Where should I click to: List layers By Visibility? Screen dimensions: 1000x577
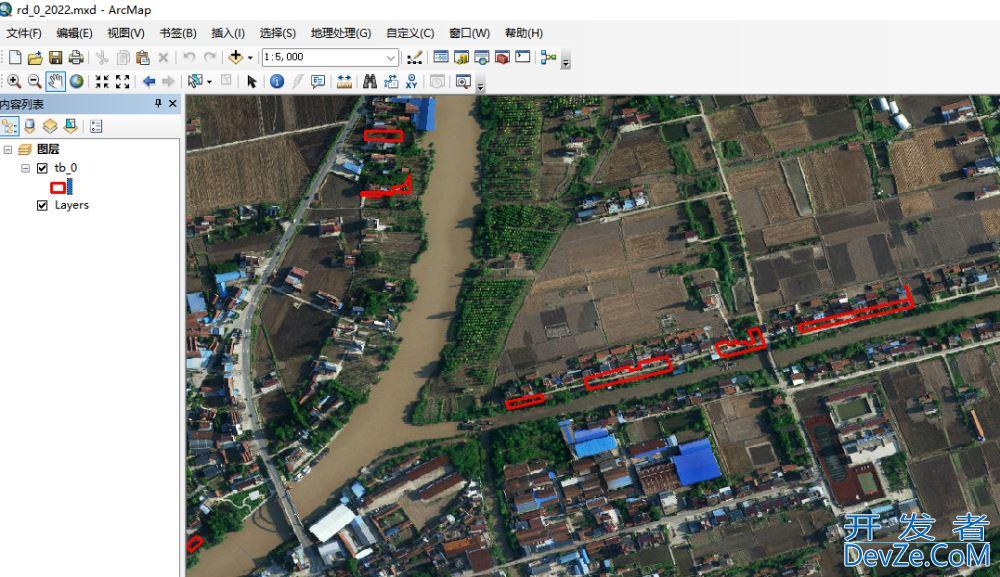coord(50,126)
